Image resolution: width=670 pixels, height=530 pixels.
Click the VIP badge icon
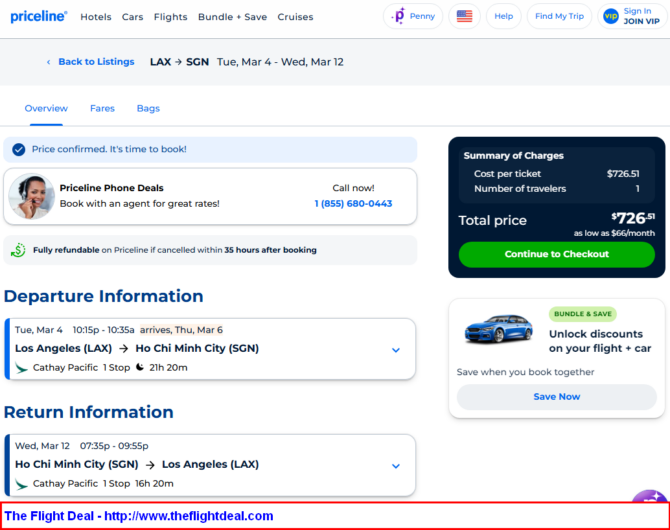[610, 16]
